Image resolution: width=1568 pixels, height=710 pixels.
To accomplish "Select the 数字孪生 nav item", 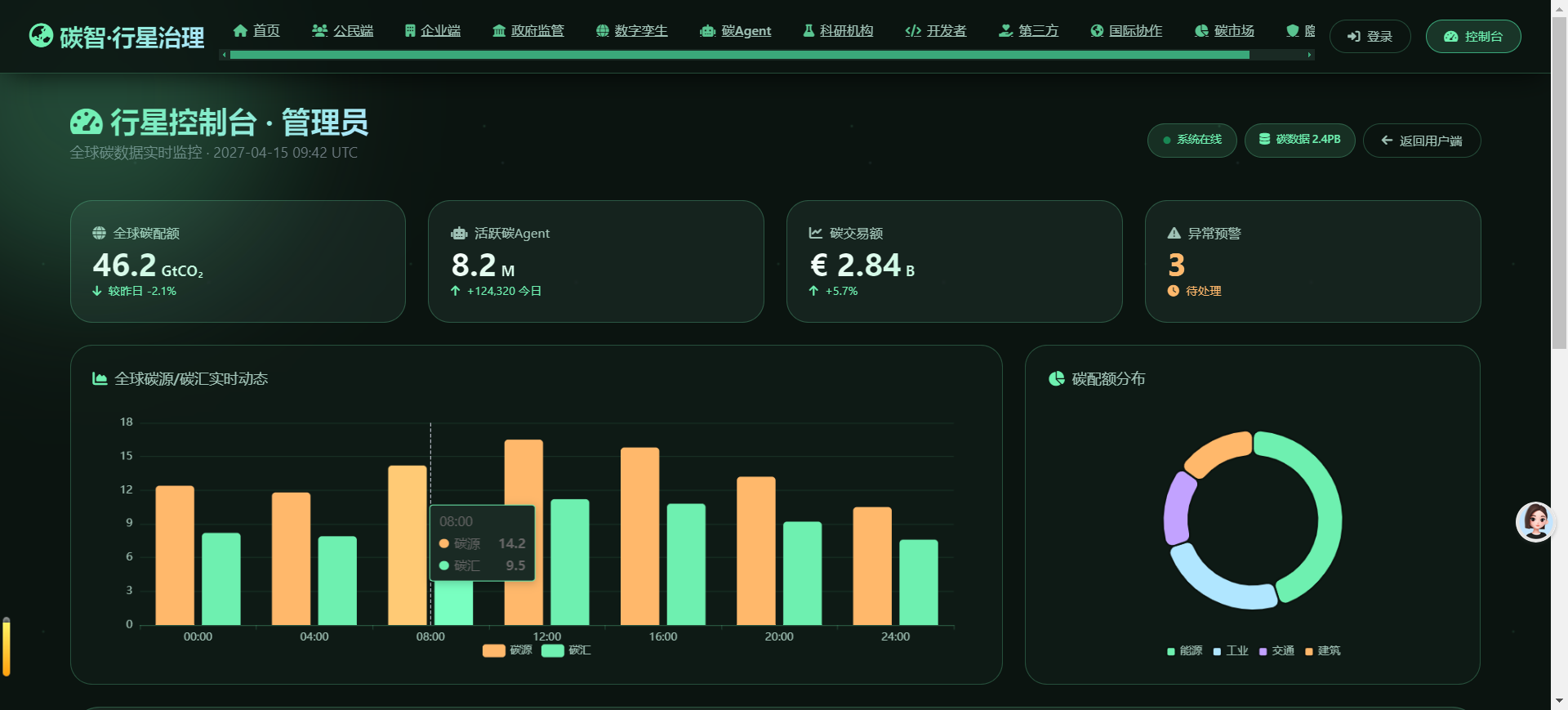I will coord(632,30).
